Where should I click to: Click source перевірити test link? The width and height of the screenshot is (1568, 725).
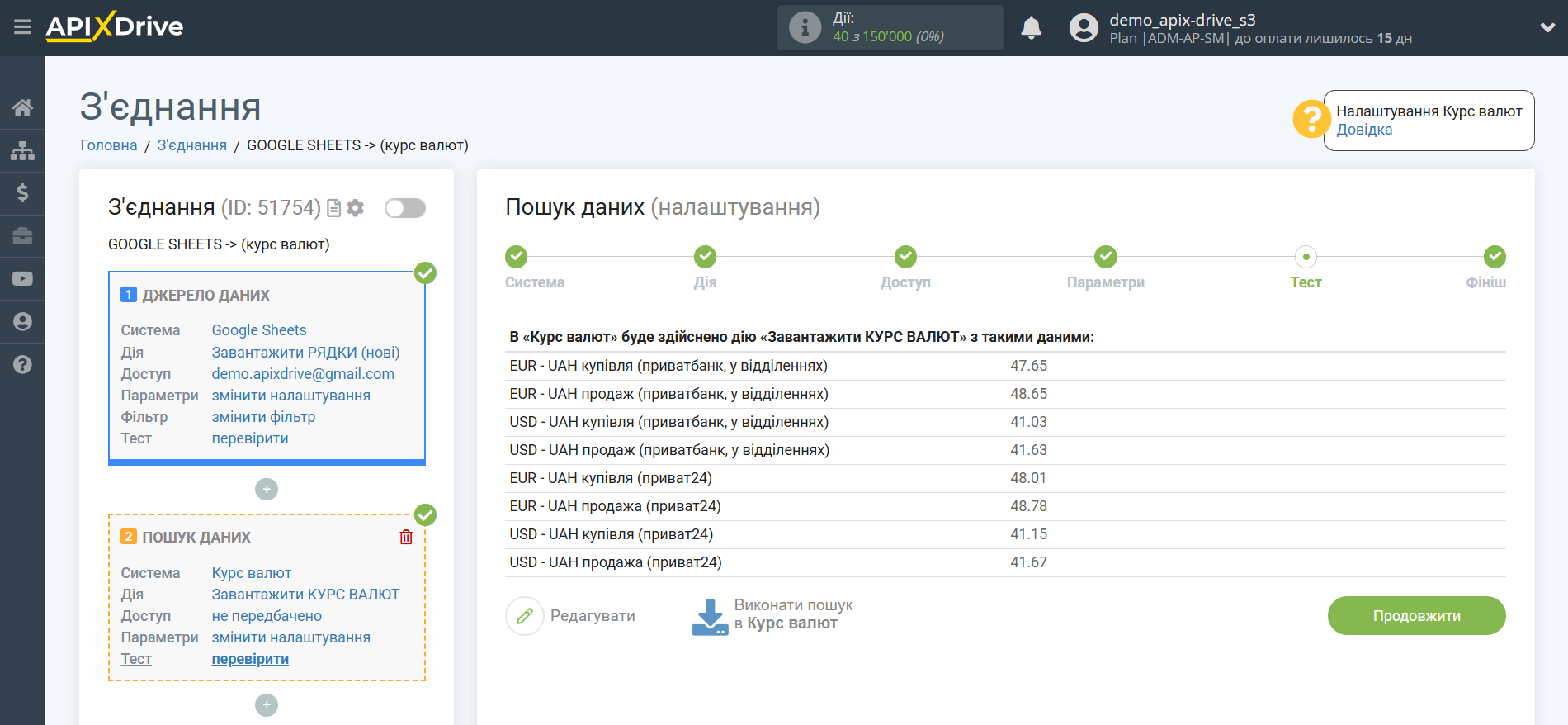[250, 438]
